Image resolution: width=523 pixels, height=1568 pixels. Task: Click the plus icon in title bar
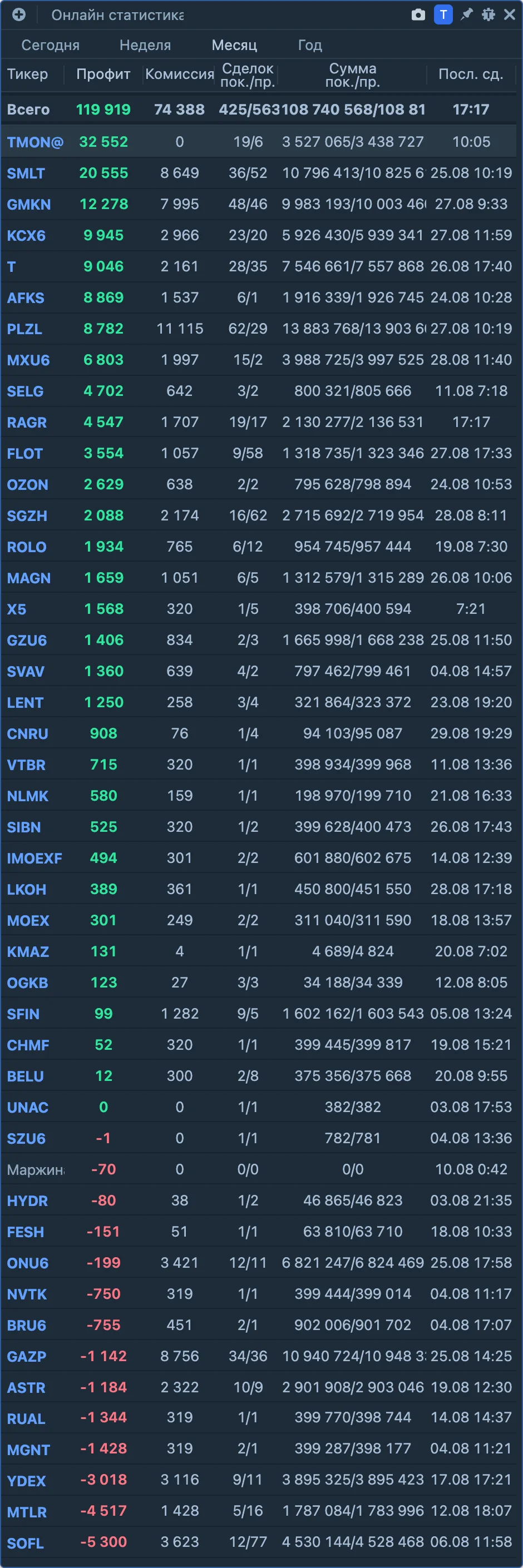(19, 14)
